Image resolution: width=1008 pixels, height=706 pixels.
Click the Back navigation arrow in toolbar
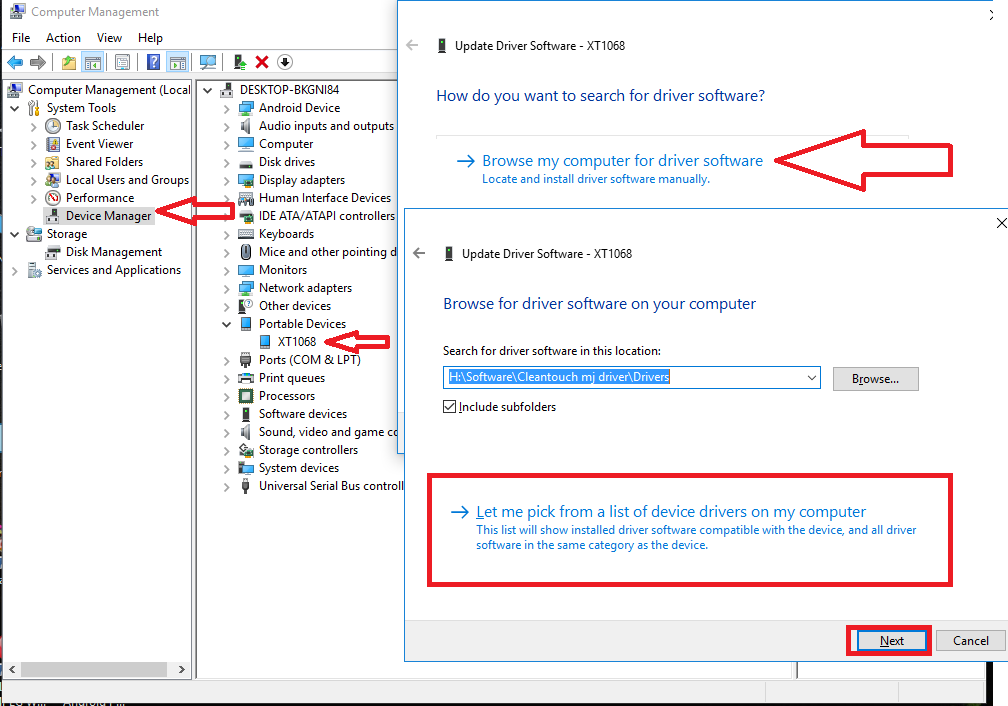click(14, 61)
